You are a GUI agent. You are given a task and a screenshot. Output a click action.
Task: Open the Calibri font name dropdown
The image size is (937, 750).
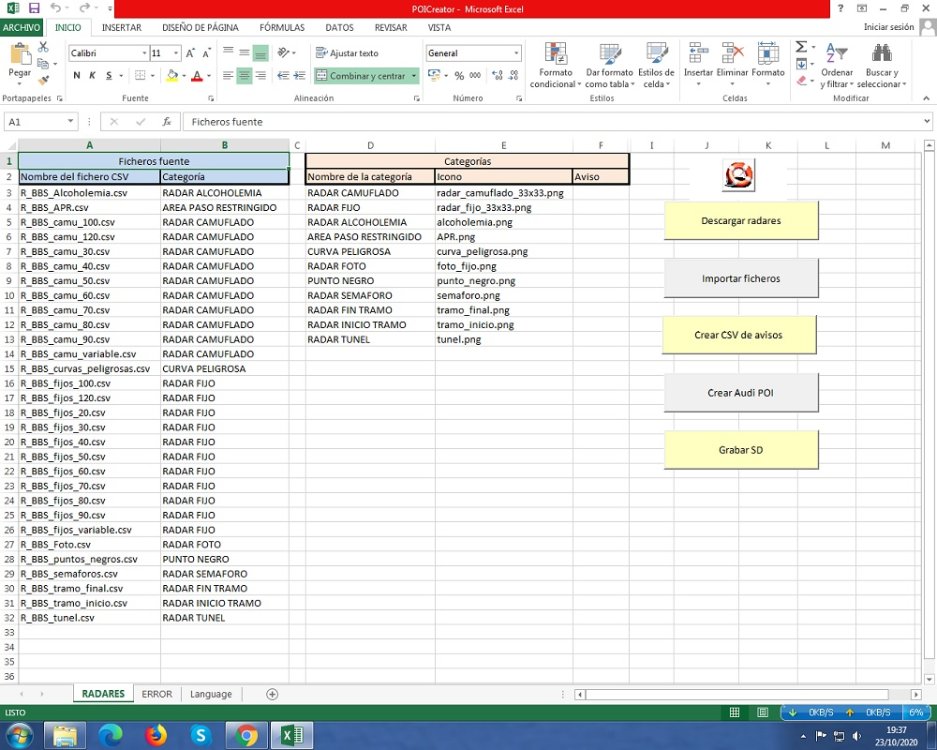click(108, 53)
